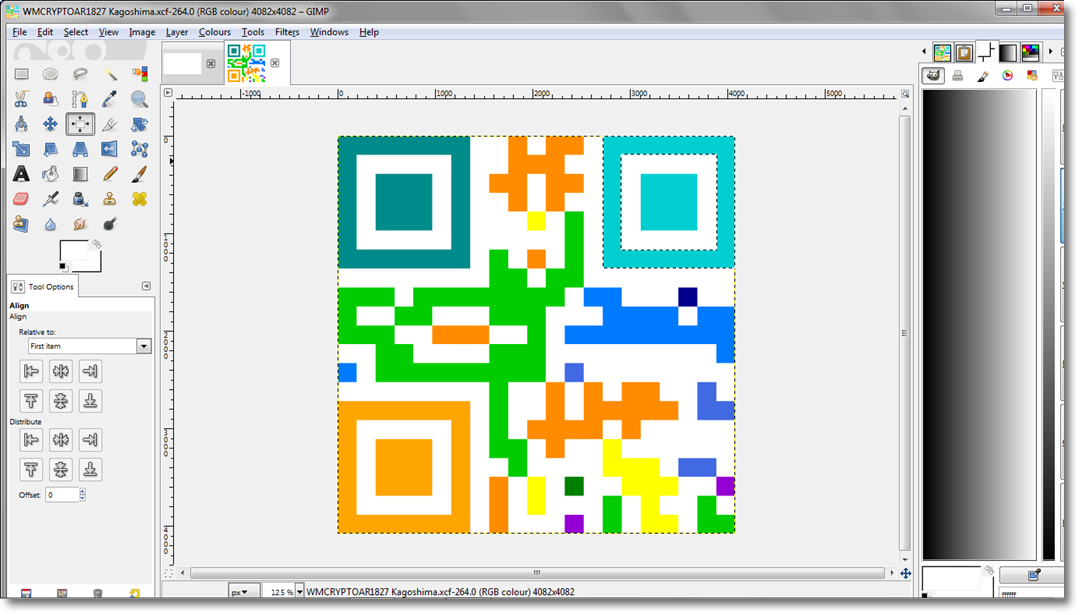Open the Tool Options tab configuration menu

(x=146, y=286)
